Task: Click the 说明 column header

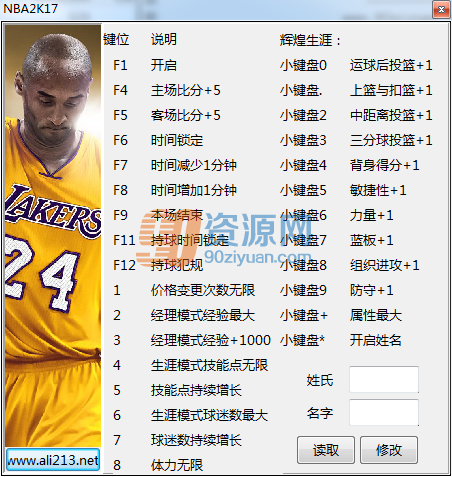Action: [164, 39]
